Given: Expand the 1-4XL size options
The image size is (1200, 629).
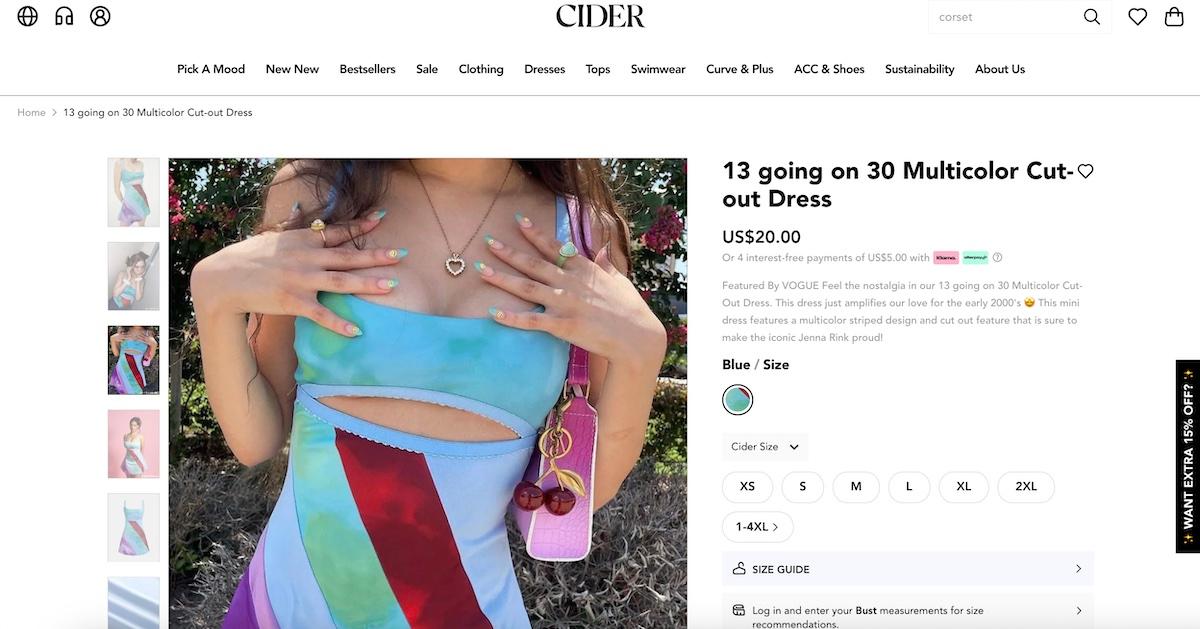Looking at the screenshot, I should click(x=758, y=526).
